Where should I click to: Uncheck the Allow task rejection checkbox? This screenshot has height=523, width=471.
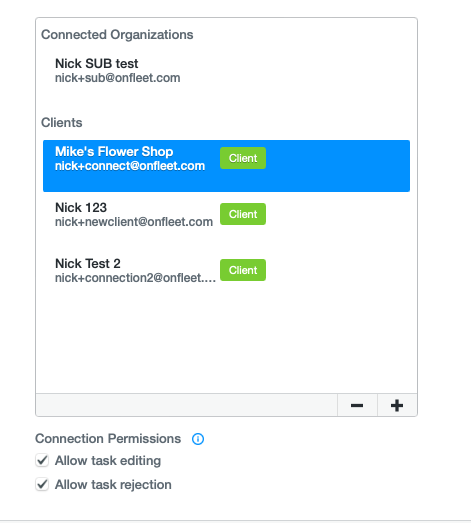[42, 484]
